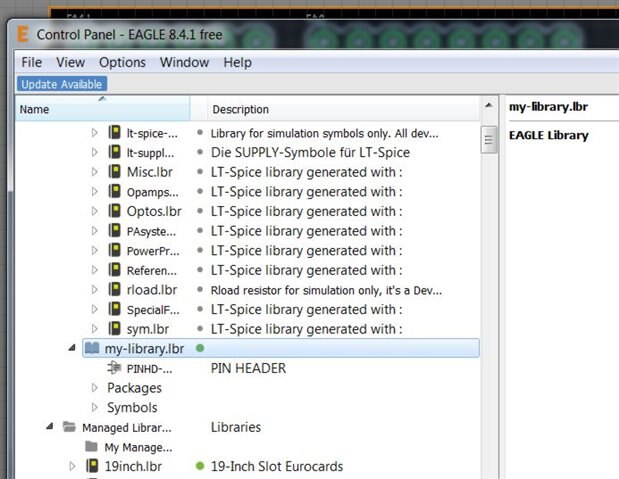Click the open book icon for my-library.lbr

tap(92, 348)
